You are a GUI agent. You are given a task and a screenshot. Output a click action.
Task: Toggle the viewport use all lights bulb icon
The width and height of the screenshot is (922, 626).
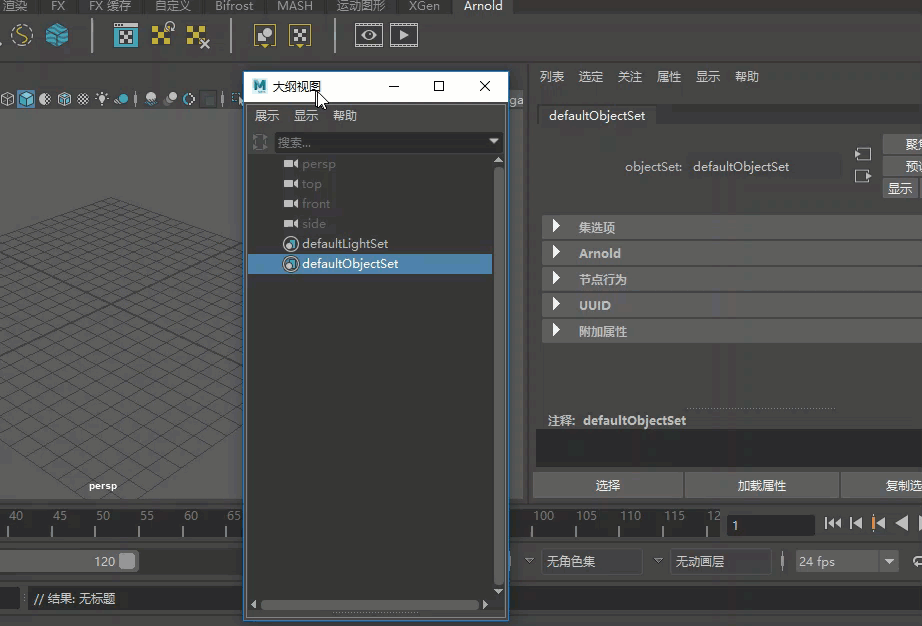(102, 99)
